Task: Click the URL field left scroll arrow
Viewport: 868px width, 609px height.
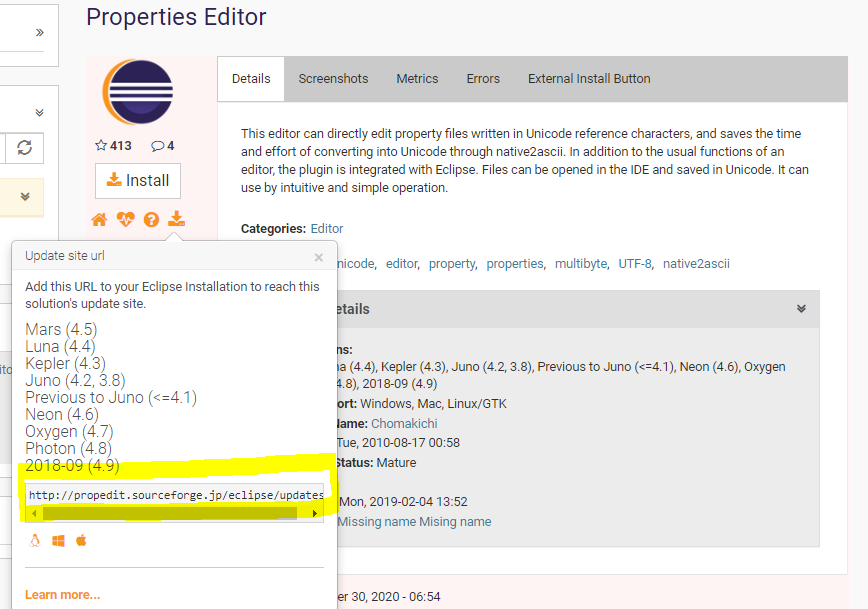Action: coord(34,513)
